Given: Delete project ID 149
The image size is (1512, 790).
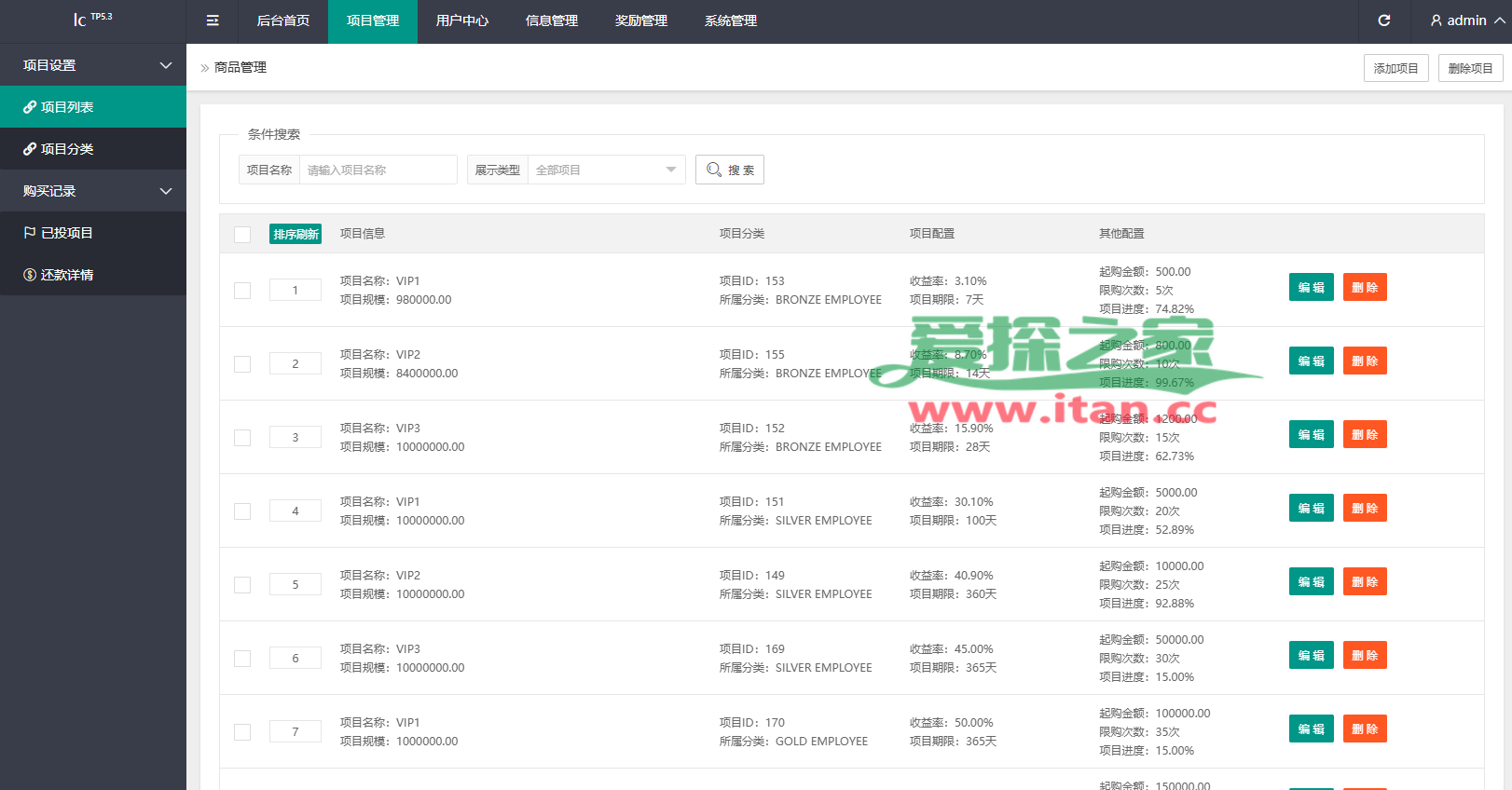Looking at the screenshot, I should [x=1365, y=581].
